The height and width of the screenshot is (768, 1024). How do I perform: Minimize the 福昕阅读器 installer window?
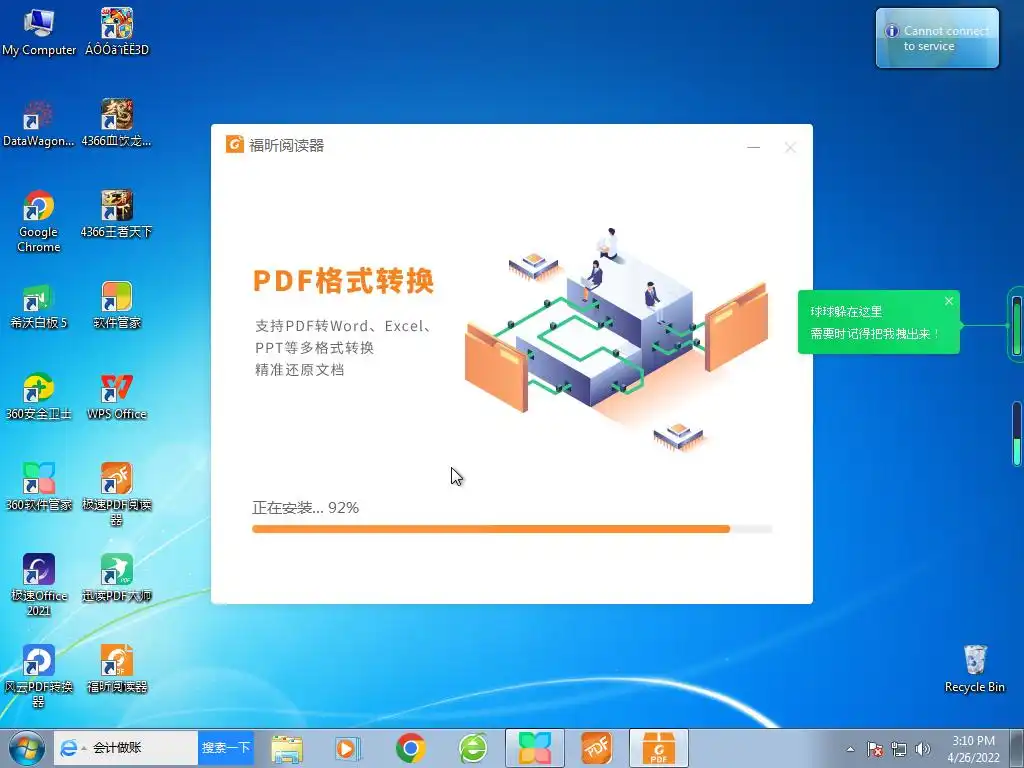coord(754,148)
